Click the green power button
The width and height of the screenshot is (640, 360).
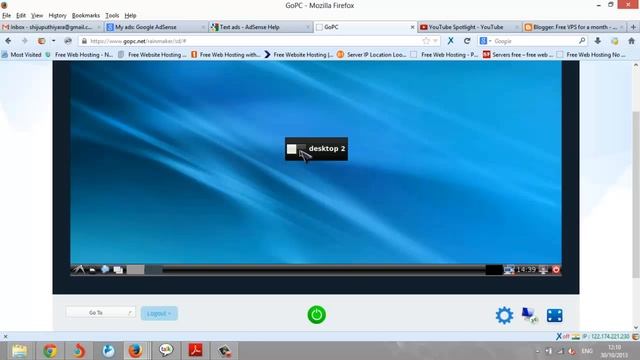pos(317,315)
